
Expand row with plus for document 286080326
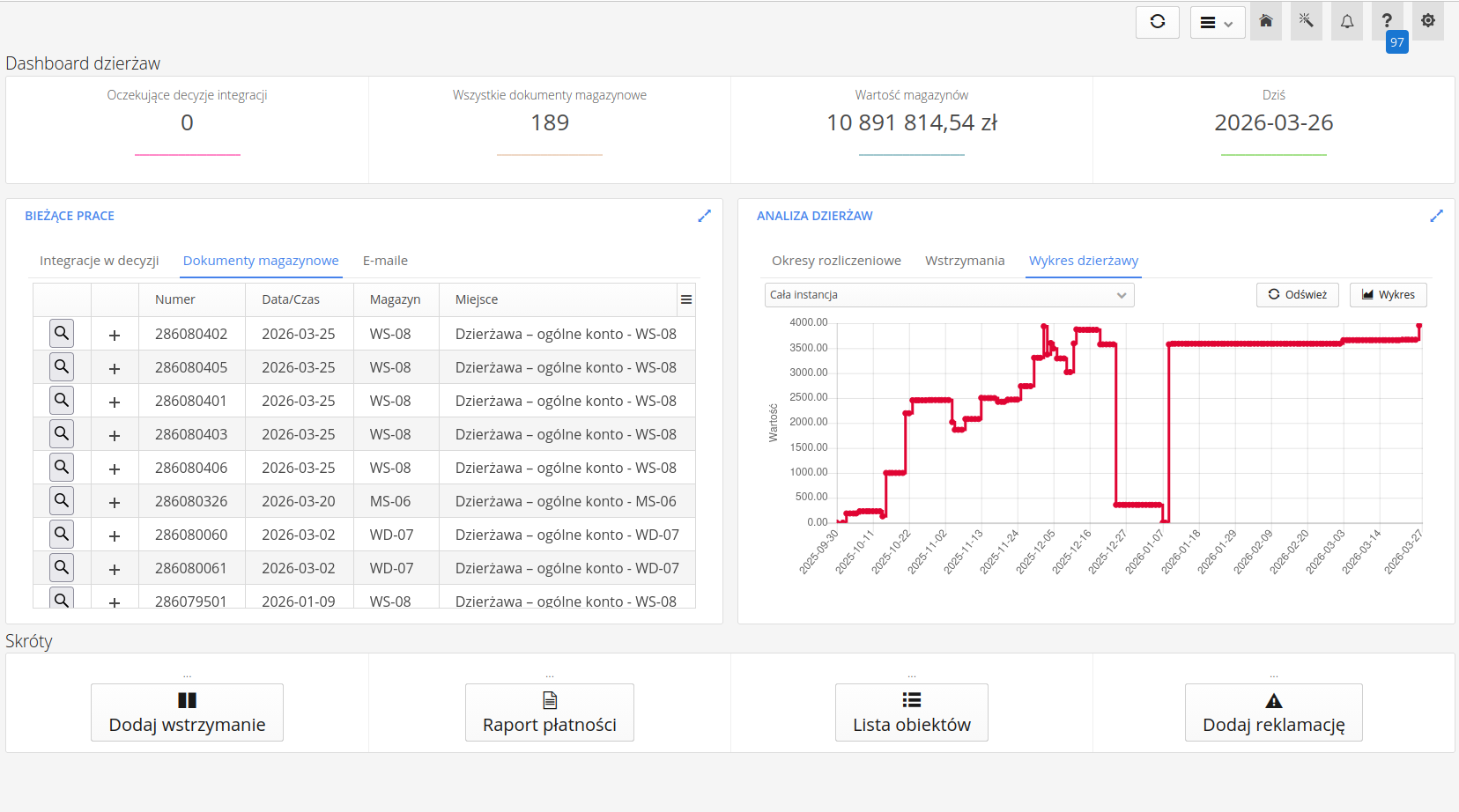click(x=115, y=502)
